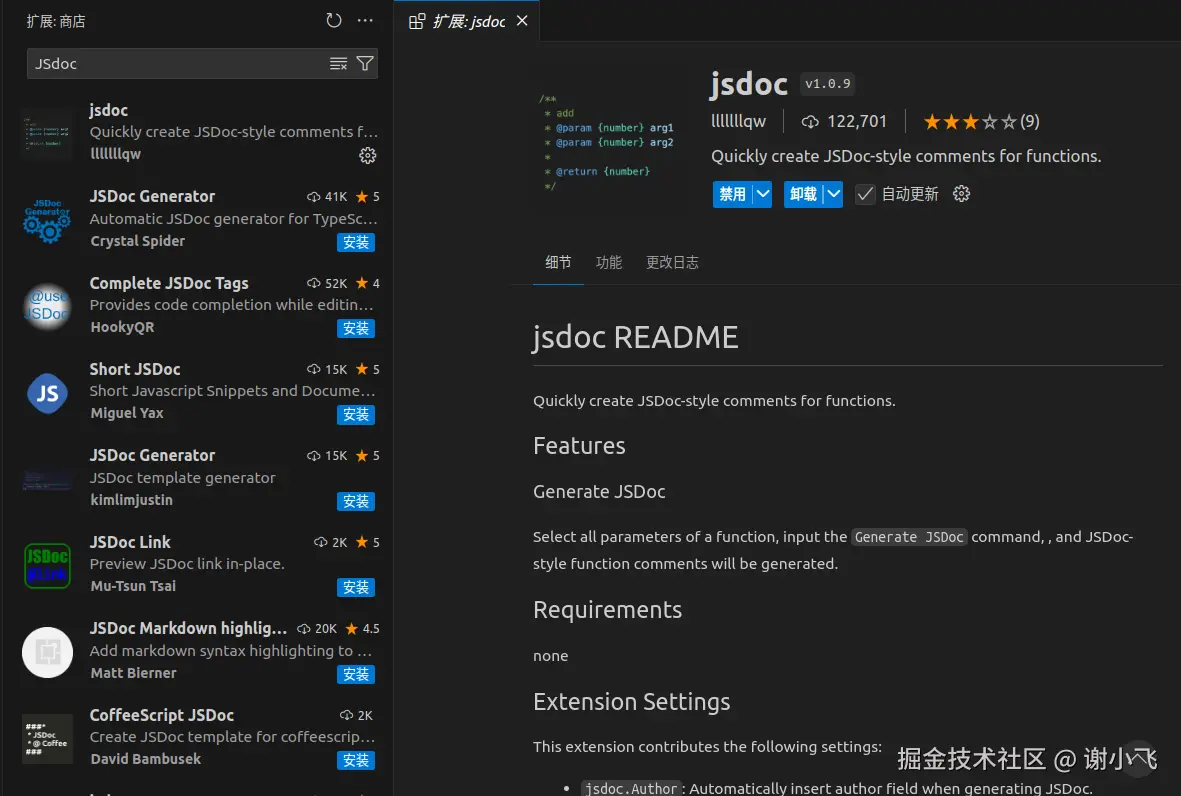Open publisher lllllllqw link in detail header
The height and width of the screenshot is (796, 1181).
point(738,121)
